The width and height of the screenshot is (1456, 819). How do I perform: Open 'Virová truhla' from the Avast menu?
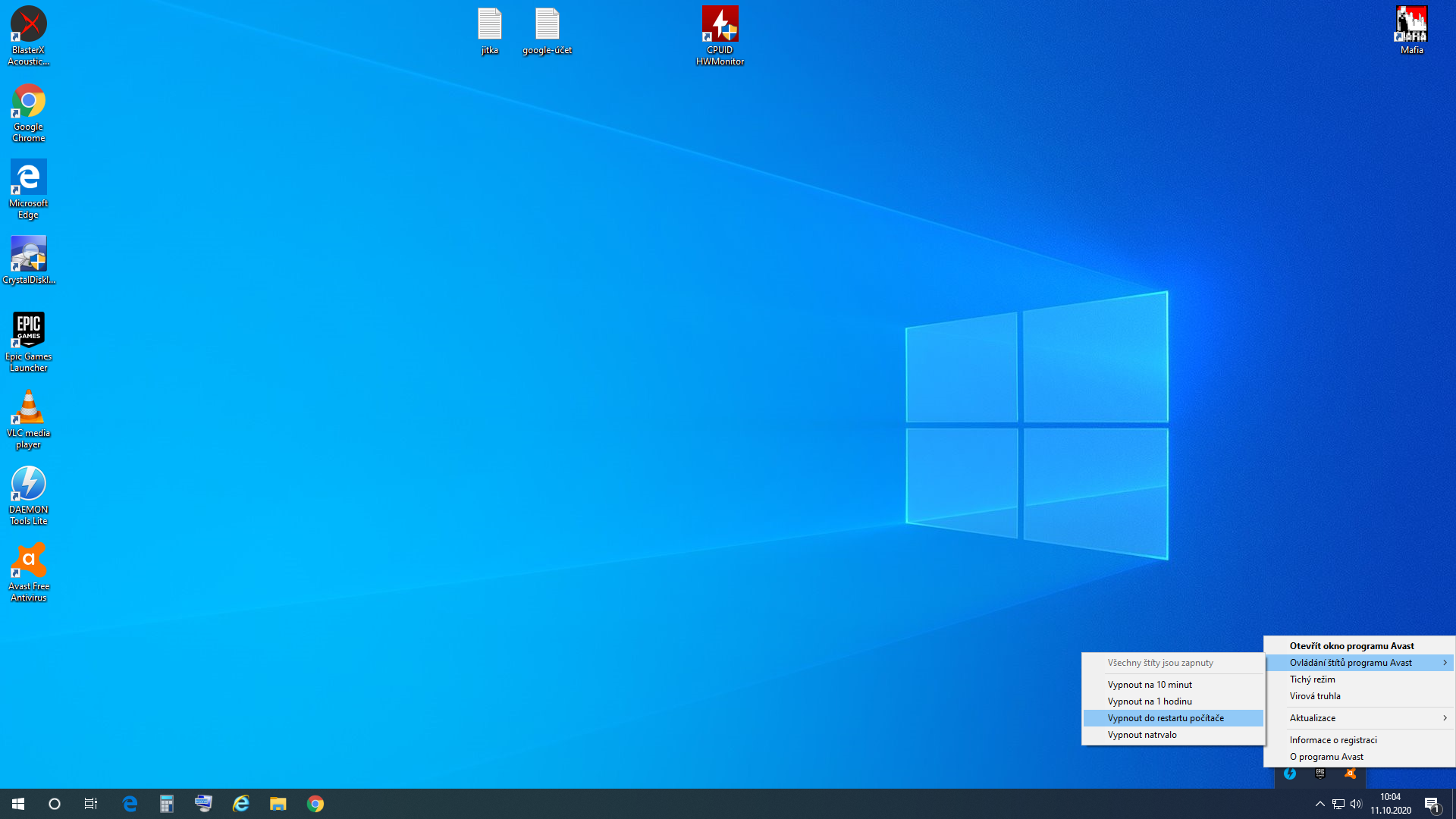pyautogui.click(x=1315, y=696)
